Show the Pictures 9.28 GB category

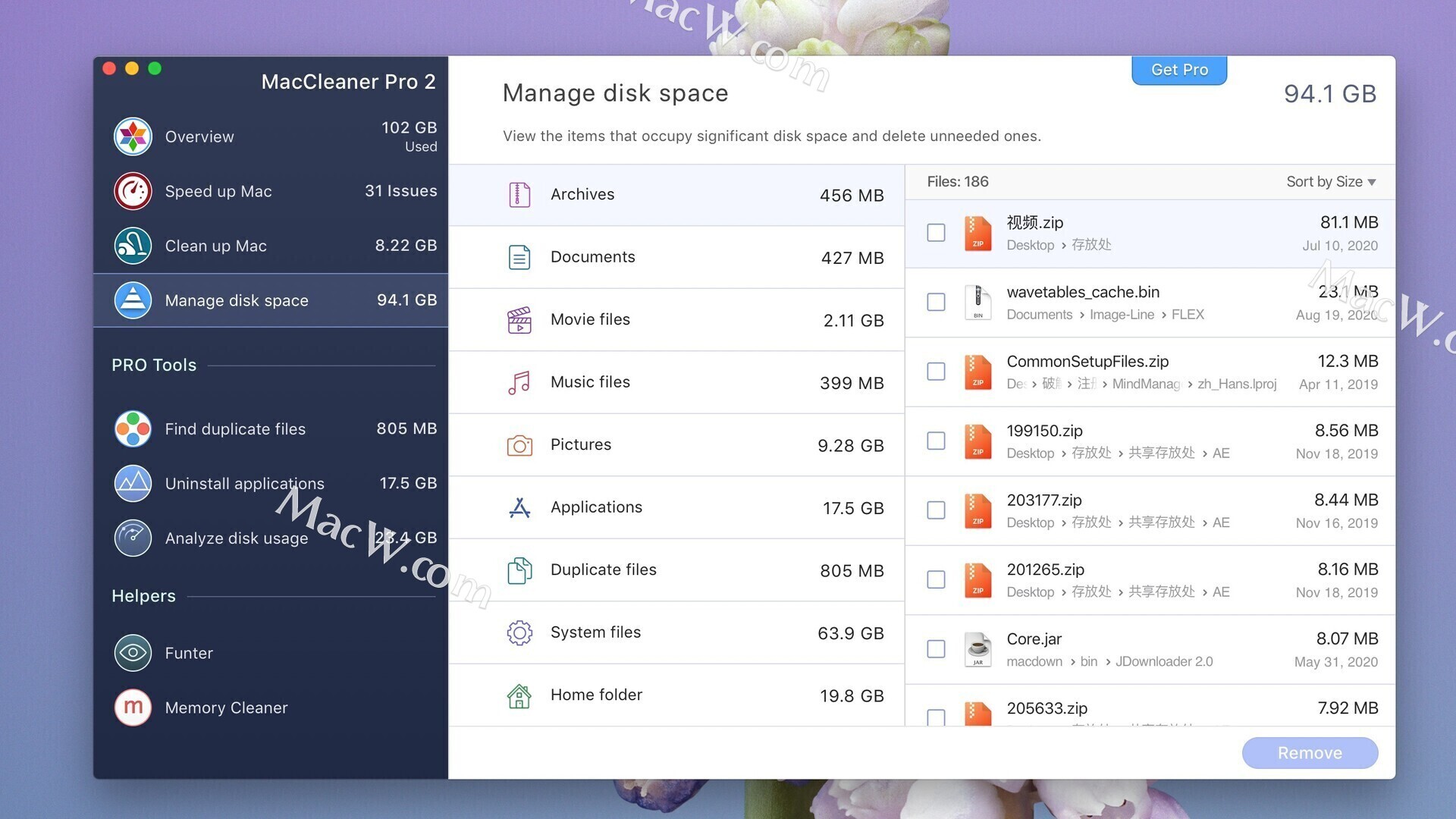coord(676,445)
